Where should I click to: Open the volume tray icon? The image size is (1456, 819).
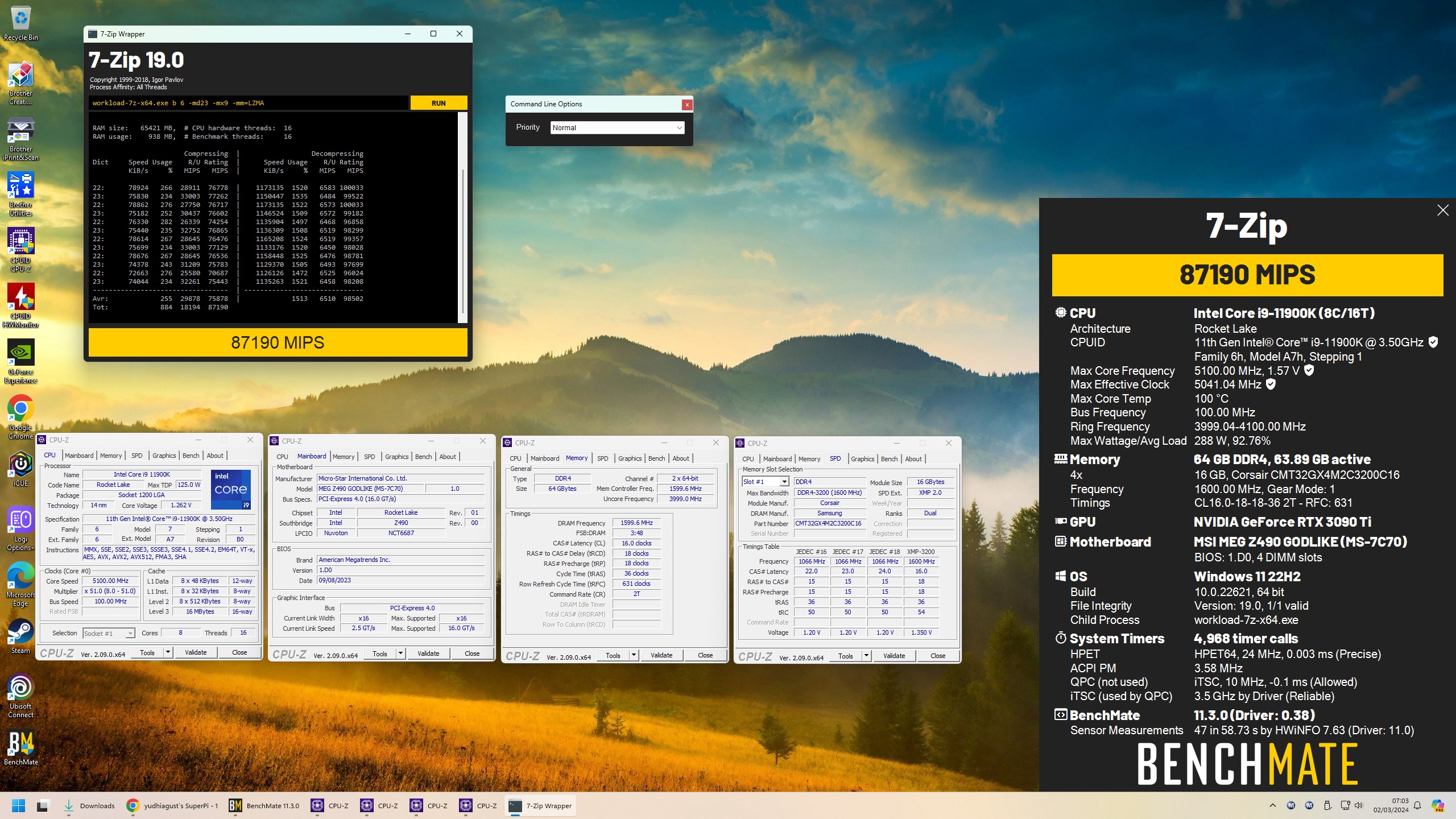click(1359, 805)
